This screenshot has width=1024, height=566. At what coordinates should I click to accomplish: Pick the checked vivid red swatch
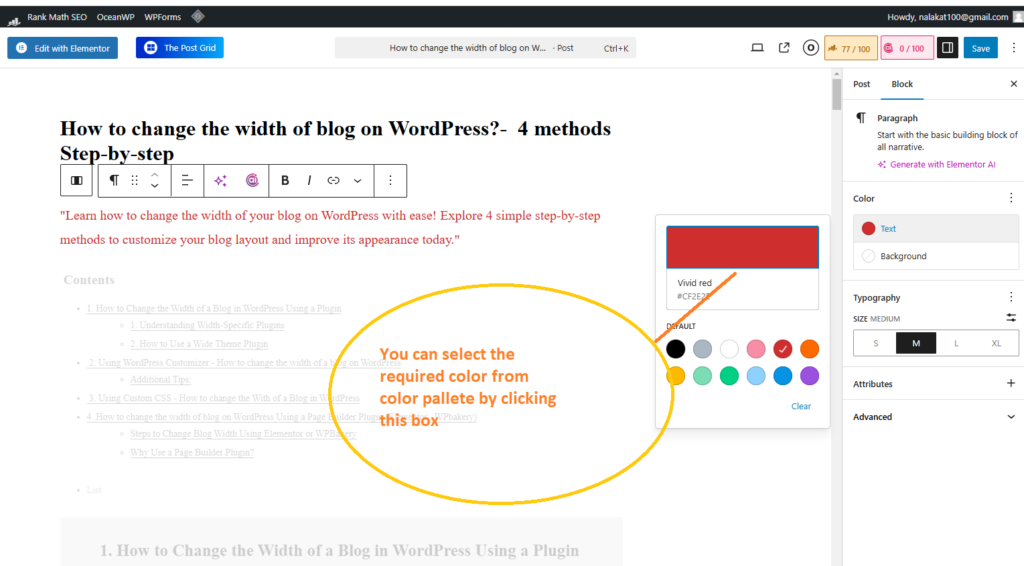782,349
